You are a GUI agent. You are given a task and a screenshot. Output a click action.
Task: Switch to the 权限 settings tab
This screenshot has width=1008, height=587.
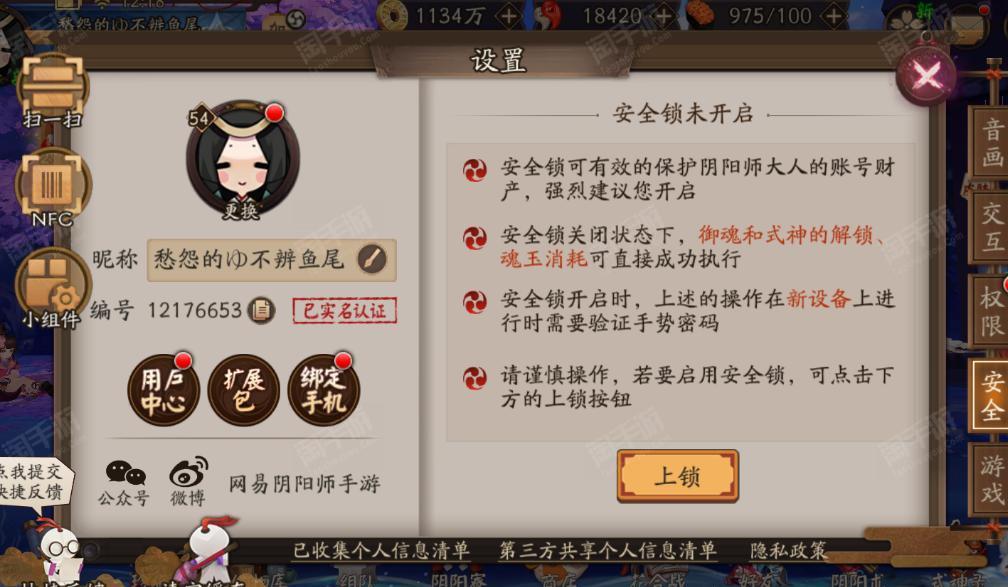coord(990,311)
